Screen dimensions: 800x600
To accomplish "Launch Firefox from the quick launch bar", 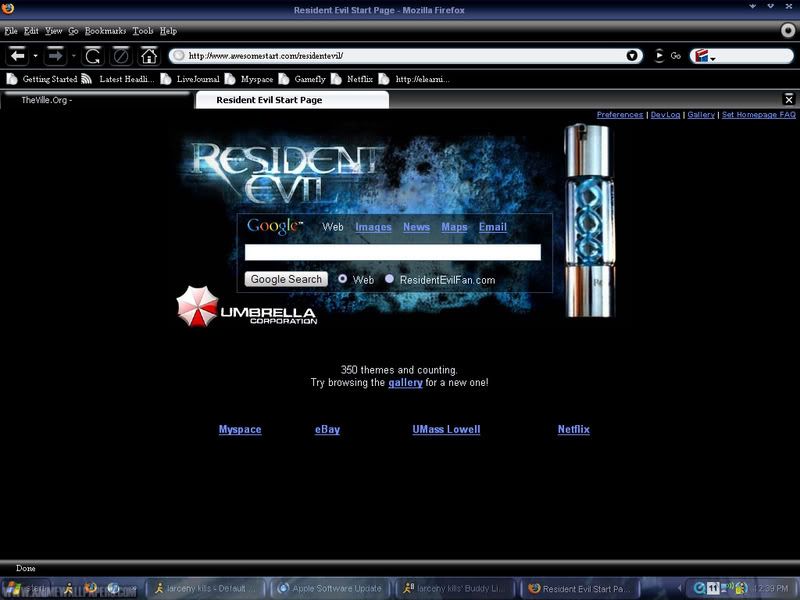I will [91, 588].
